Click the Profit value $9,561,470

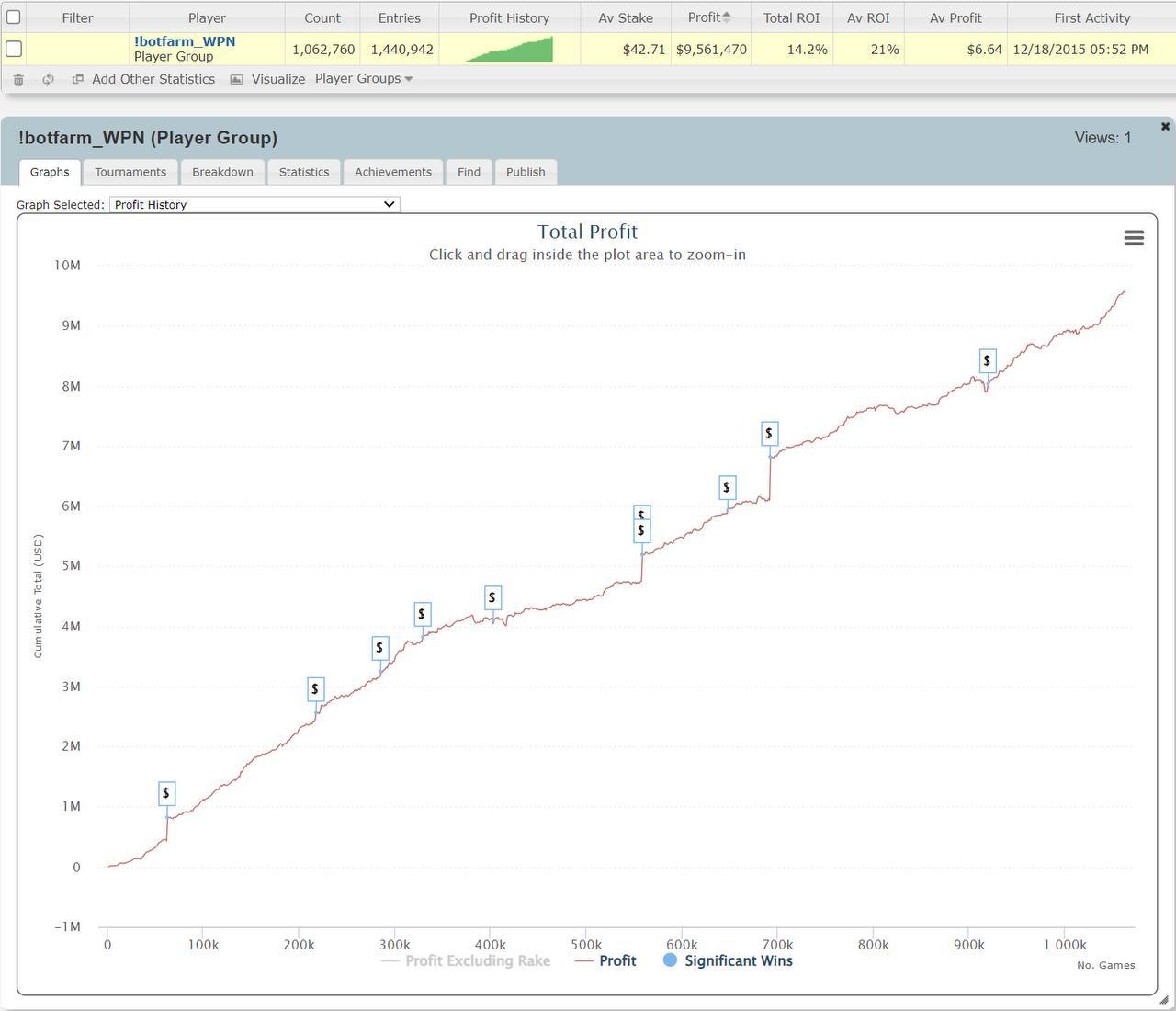click(711, 49)
